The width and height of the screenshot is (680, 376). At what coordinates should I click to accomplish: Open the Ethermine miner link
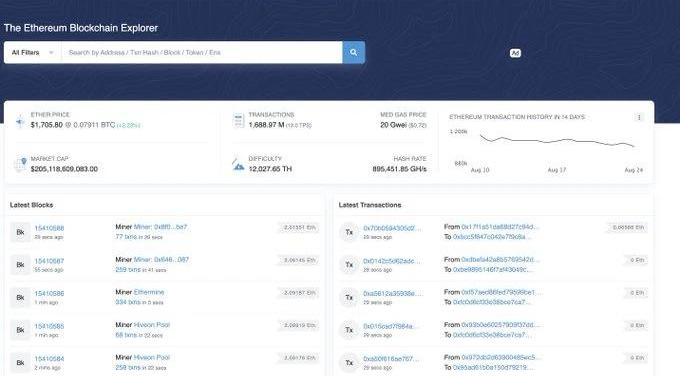149,292
